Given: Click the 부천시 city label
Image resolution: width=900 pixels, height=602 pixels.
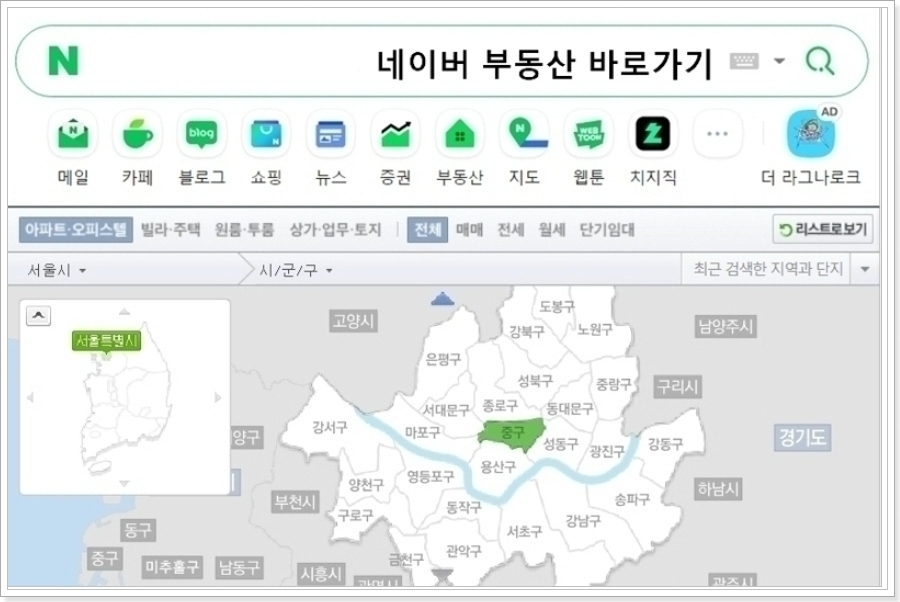Looking at the screenshot, I should click(294, 502).
